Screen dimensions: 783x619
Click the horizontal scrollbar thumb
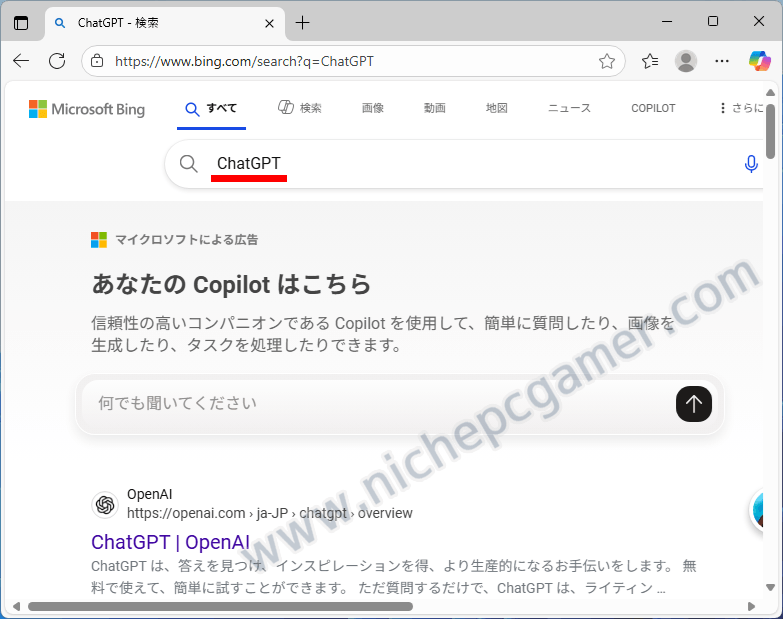220,607
